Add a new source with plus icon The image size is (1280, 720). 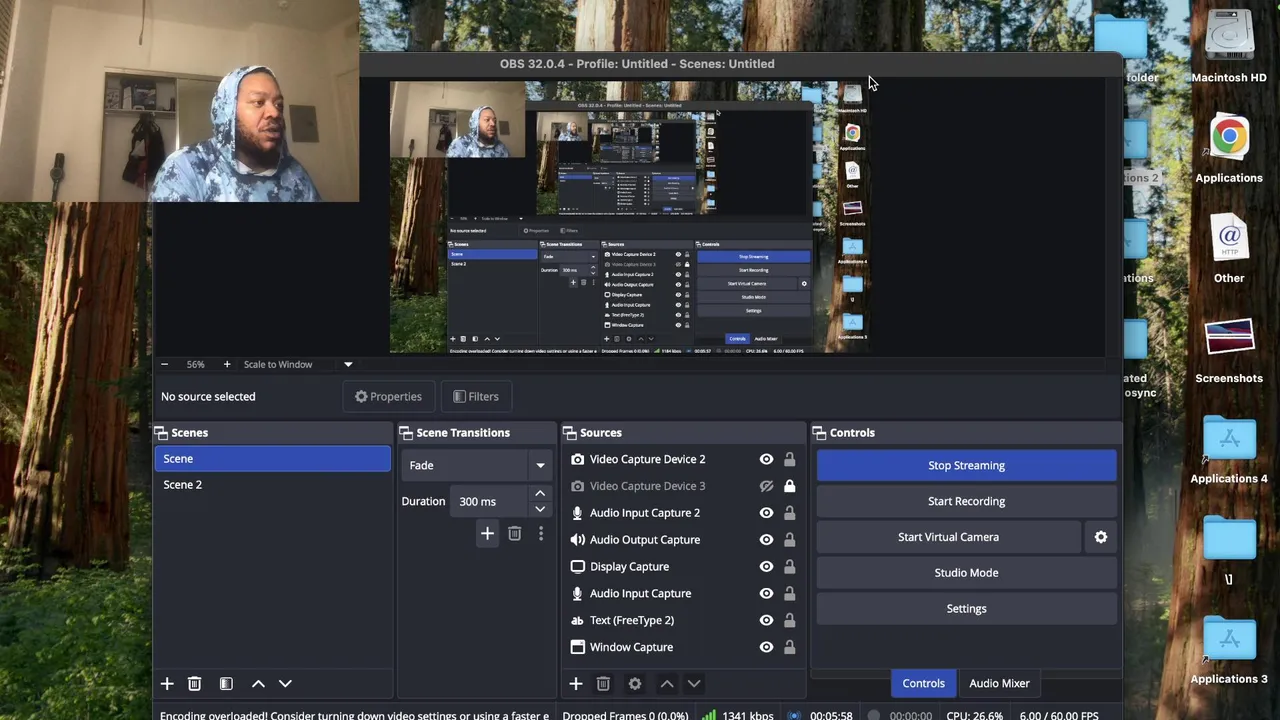(576, 684)
